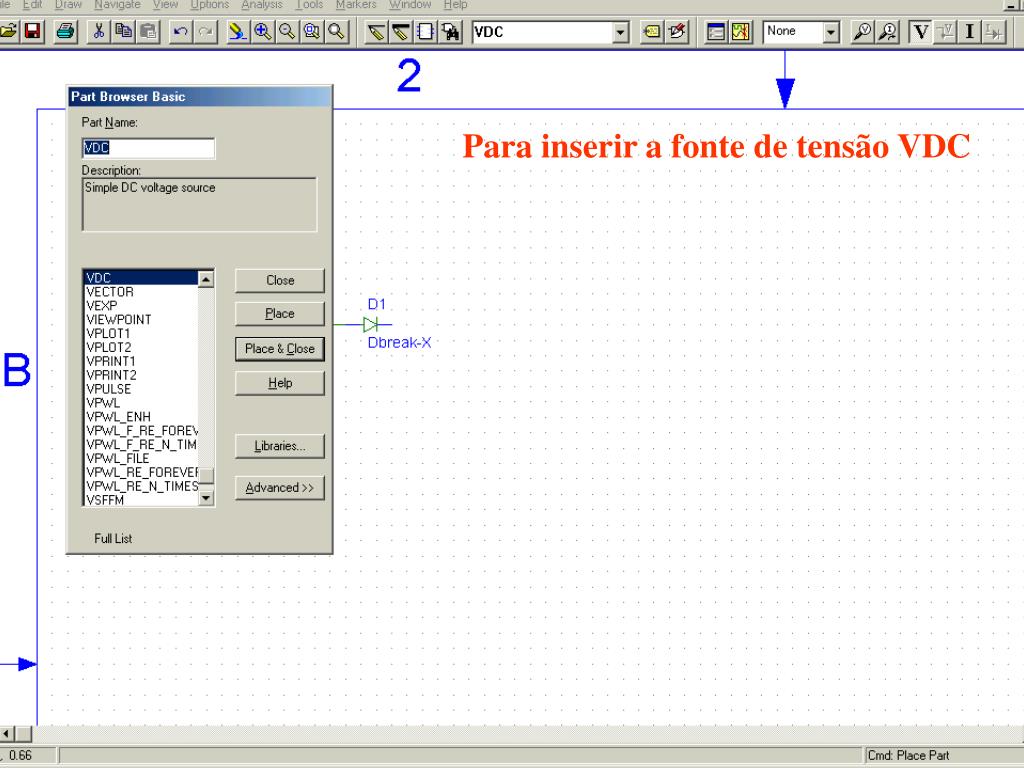1024x768 pixels.
Task: Redraw the schematic with the brush icon
Action: tap(237, 31)
